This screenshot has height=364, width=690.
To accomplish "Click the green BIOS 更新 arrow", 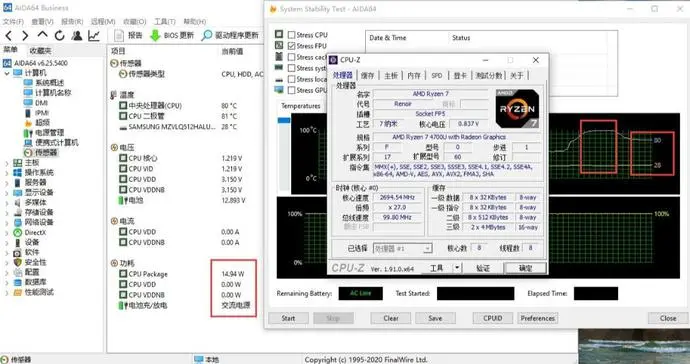I will click(x=155, y=35).
